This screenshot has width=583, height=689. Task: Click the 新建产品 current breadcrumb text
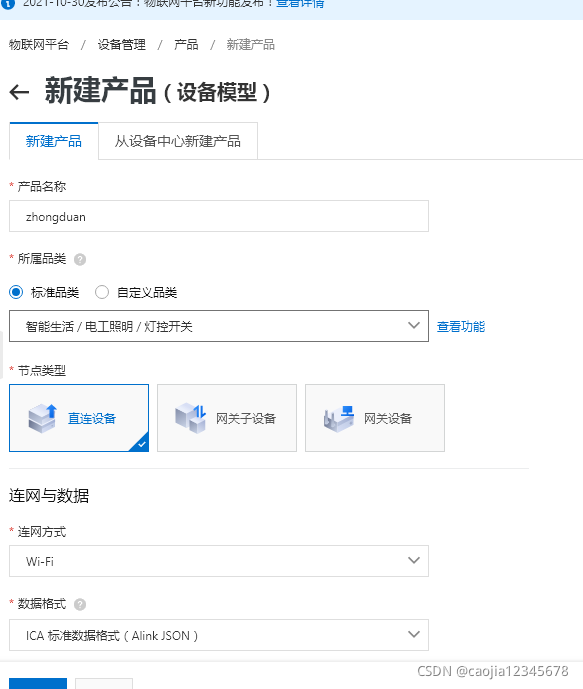tap(251, 44)
